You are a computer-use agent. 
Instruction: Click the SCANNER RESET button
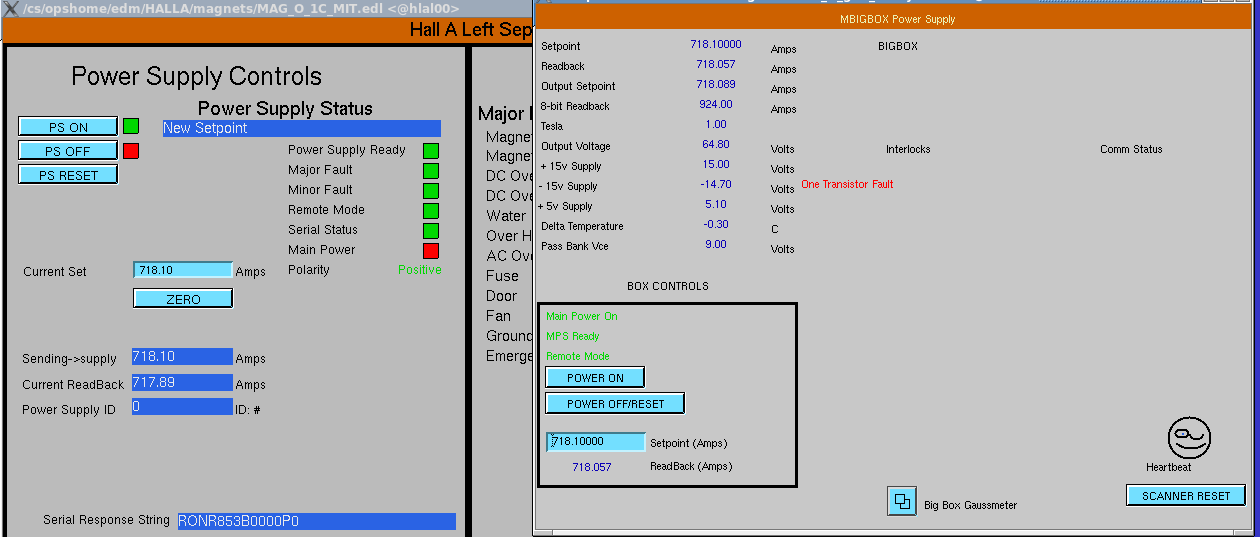coord(1186,496)
